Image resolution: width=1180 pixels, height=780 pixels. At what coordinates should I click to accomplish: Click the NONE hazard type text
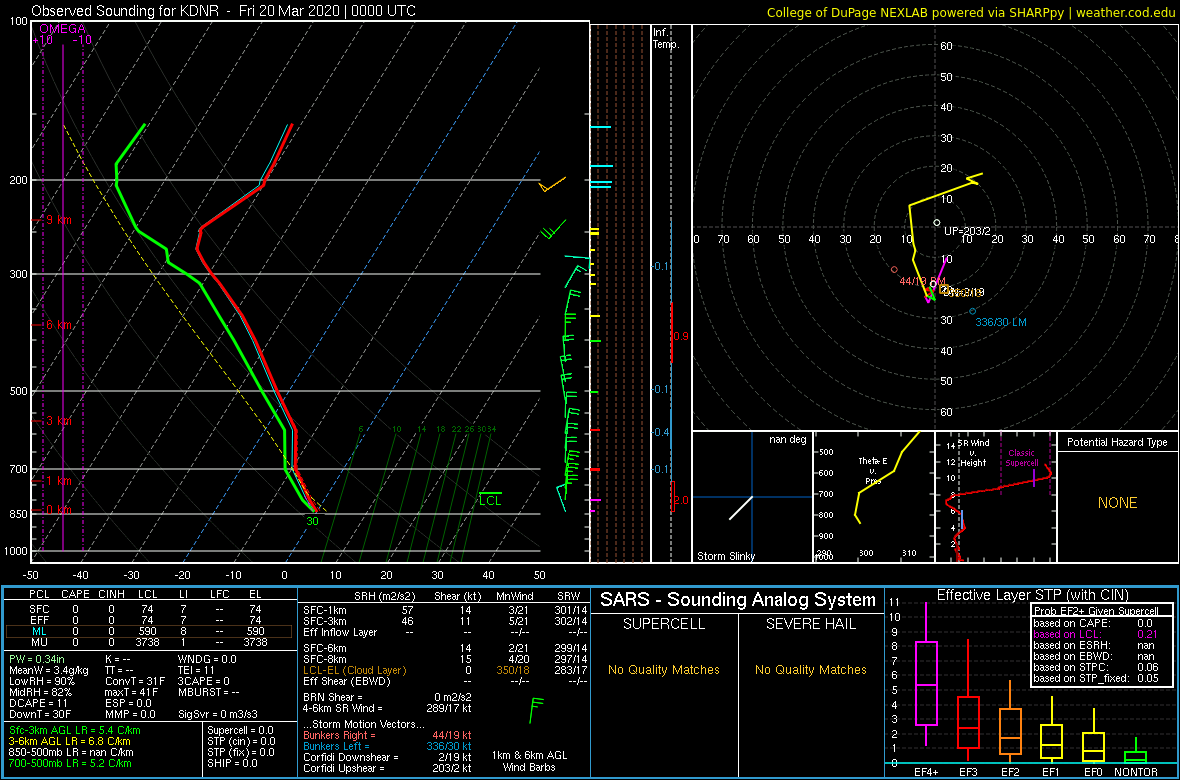[x=1117, y=503]
